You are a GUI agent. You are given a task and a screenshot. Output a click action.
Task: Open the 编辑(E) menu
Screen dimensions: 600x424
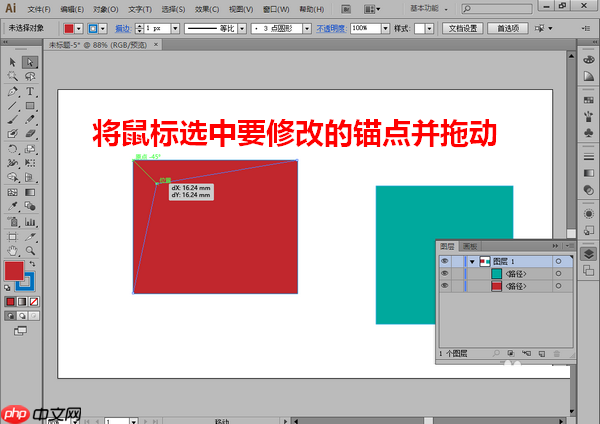coord(72,9)
